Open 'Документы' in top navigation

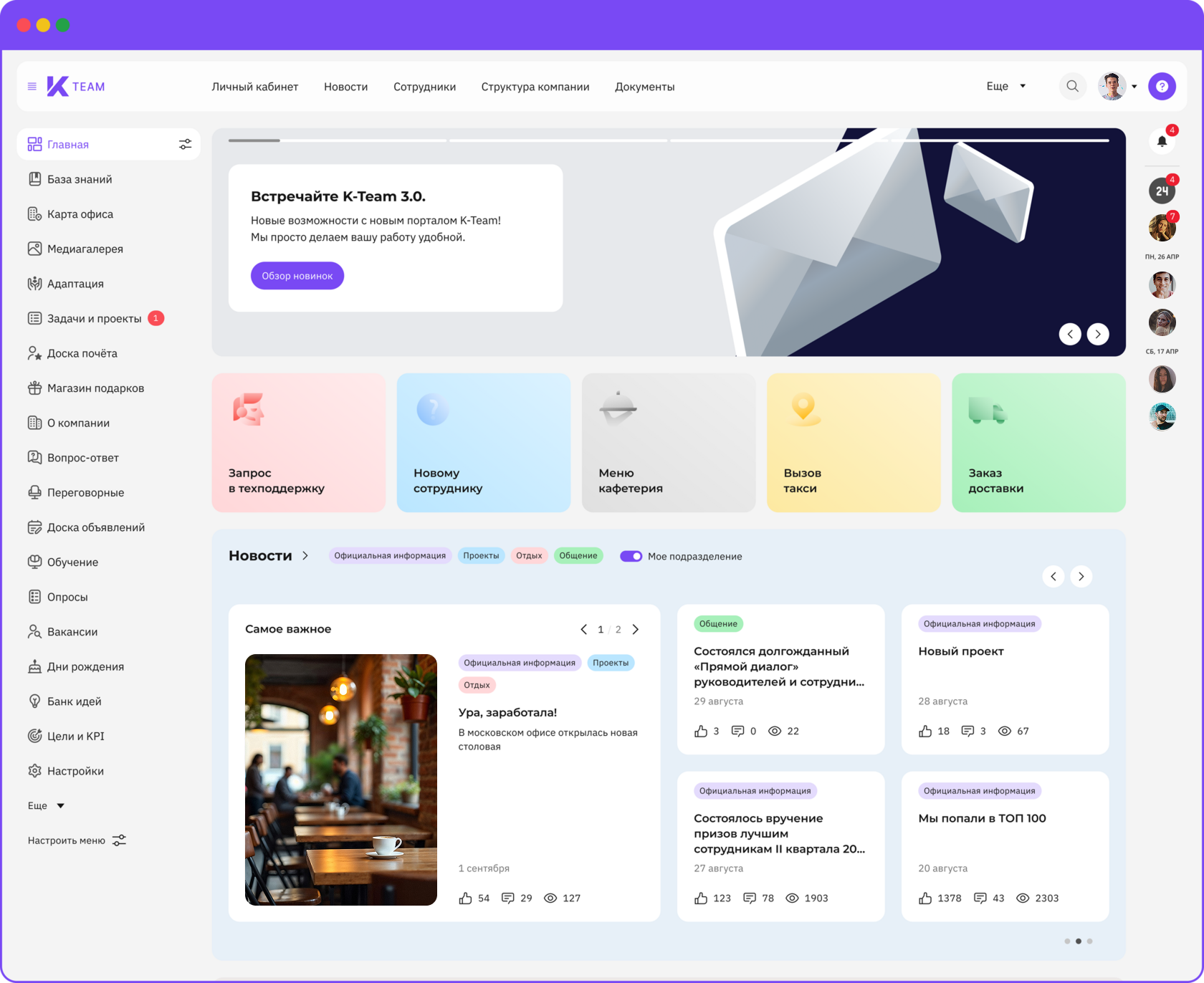645,87
